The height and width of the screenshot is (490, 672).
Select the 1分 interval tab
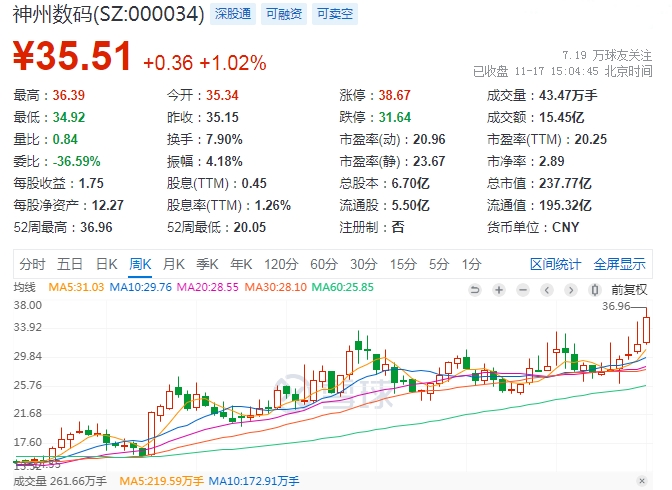[x=471, y=264]
